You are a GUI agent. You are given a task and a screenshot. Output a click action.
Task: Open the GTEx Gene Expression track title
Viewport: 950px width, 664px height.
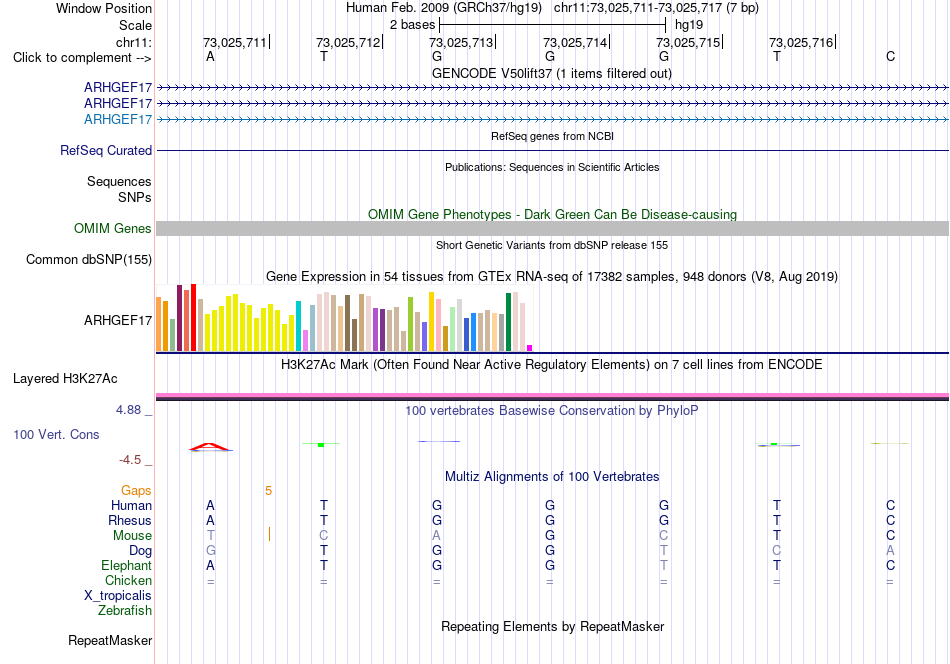click(x=552, y=277)
